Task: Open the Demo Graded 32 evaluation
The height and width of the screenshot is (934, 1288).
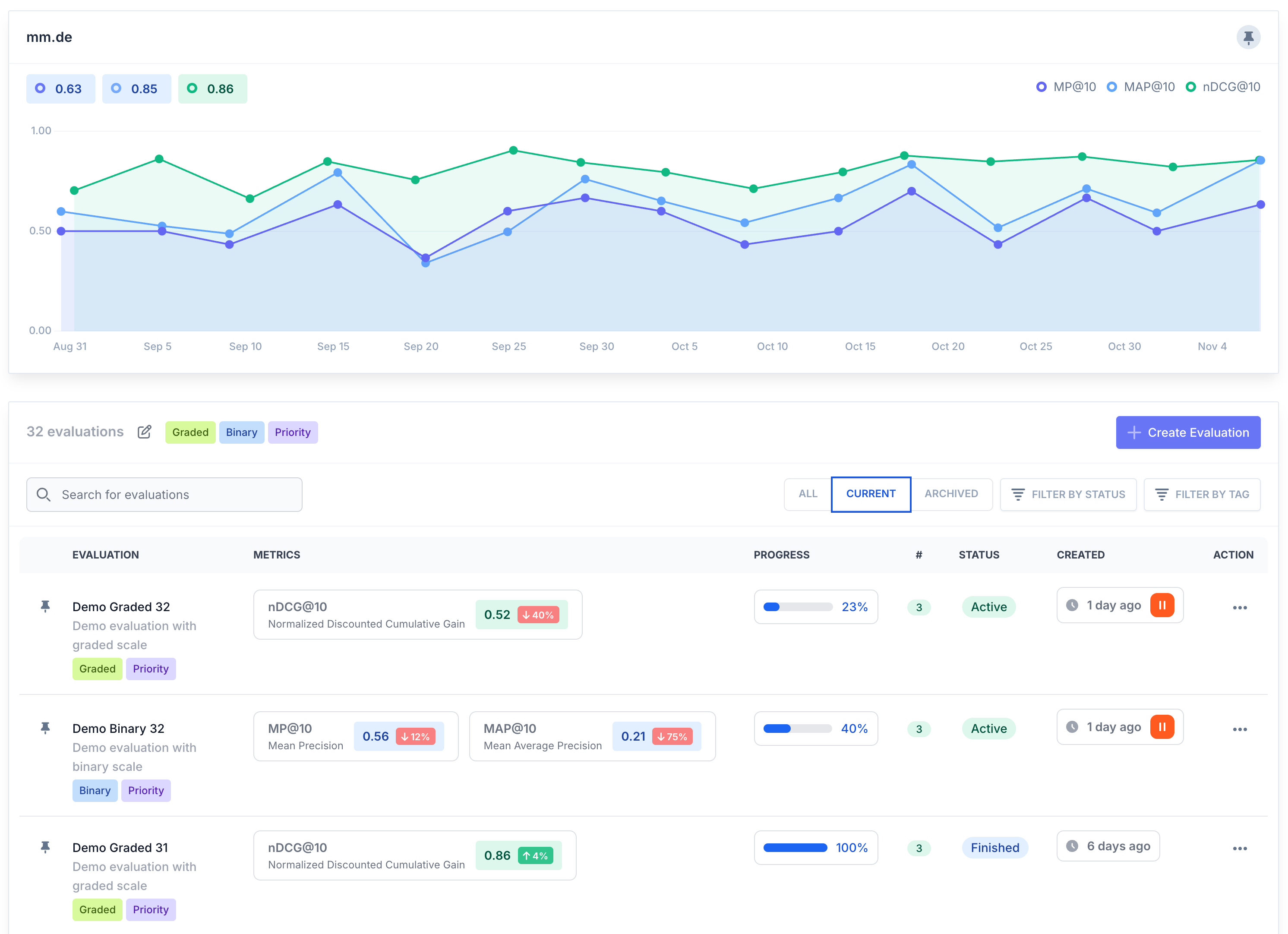Action: coord(121,606)
